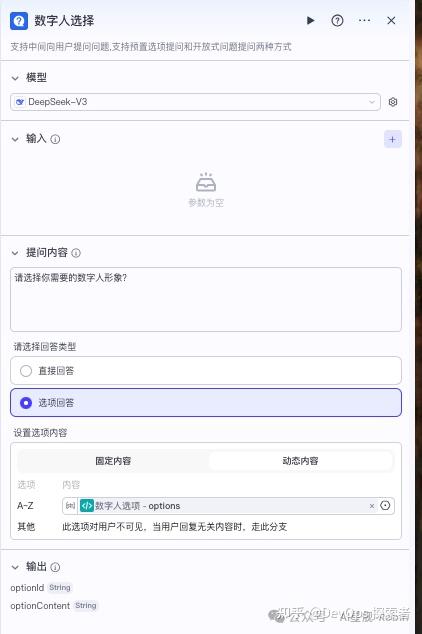This screenshot has height=634, width=422.
Task: Add an input parameter with plus icon
Action: pyautogui.click(x=392, y=139)
